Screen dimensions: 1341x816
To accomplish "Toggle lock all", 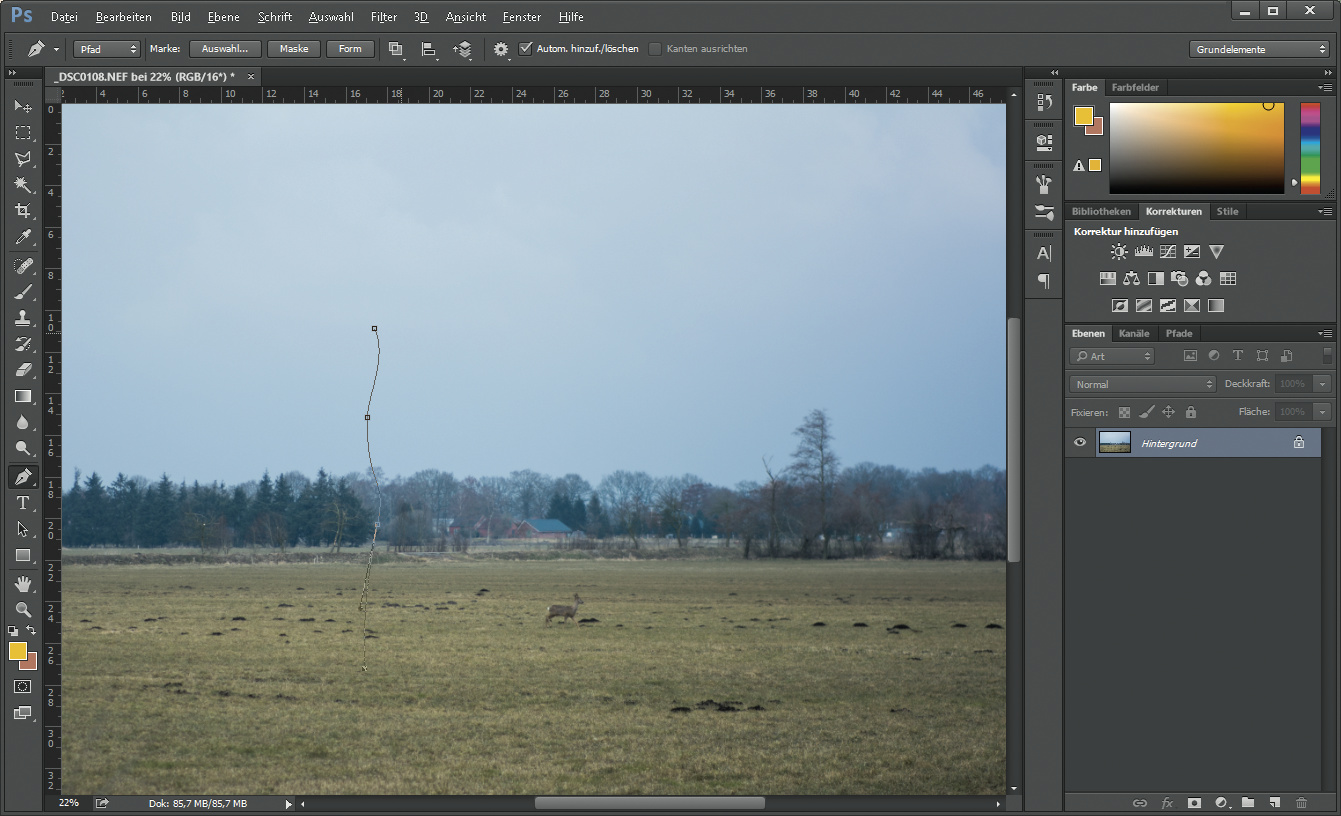I will tap(1190, 412).
